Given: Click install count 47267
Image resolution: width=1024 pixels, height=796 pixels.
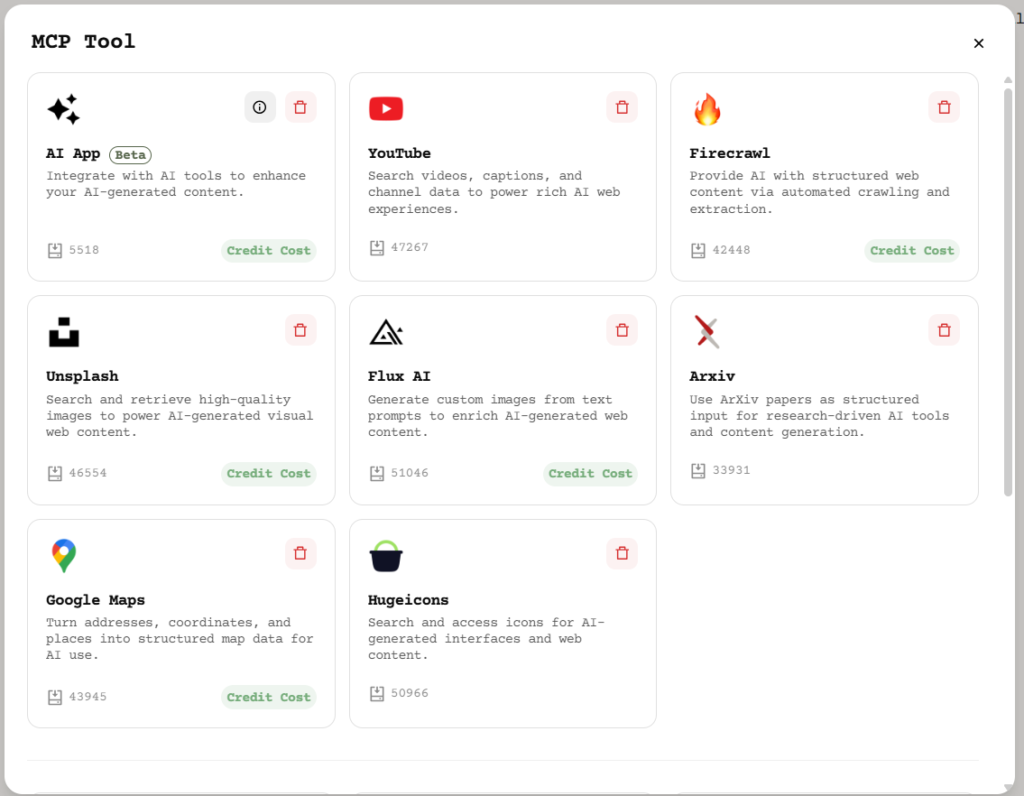Looking at the screenshot, I should 409,247.
